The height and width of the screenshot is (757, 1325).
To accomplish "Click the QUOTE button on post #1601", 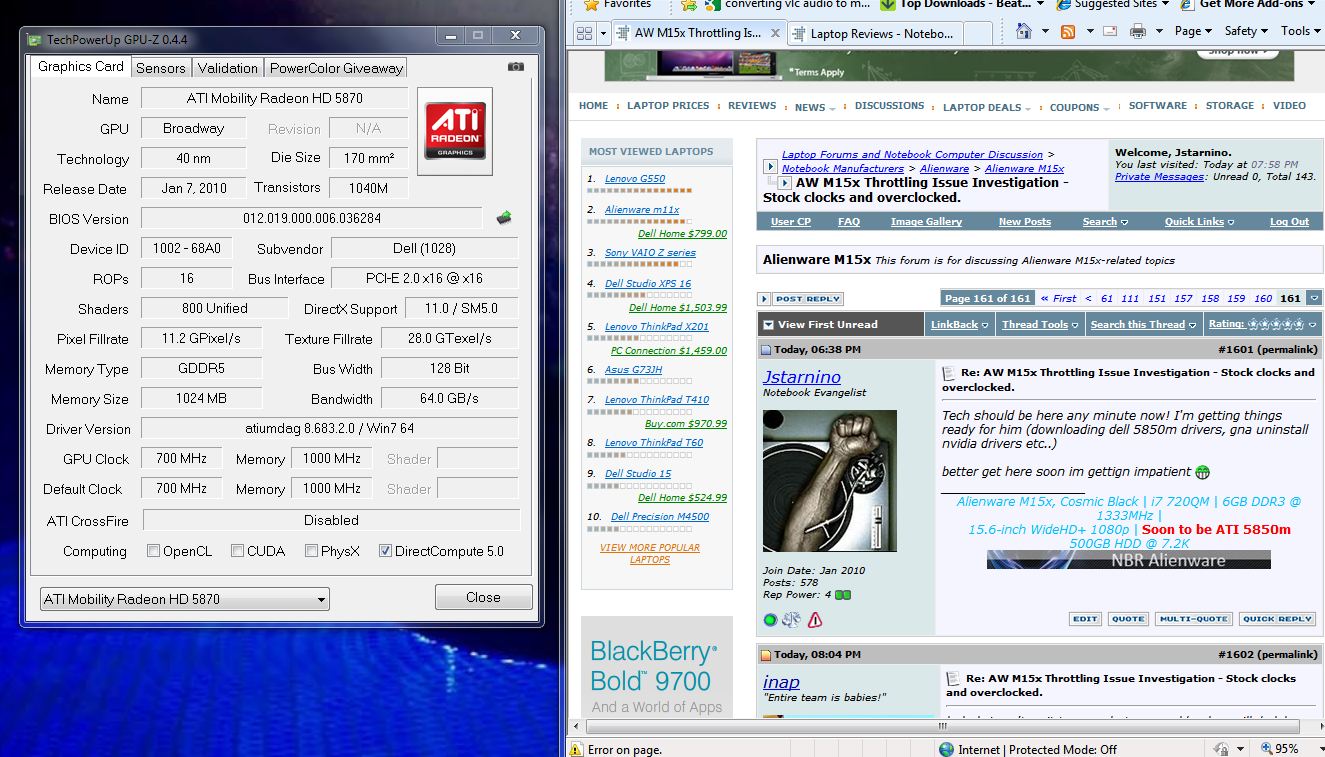I will pyautogui.click(x=1128, y=619).
